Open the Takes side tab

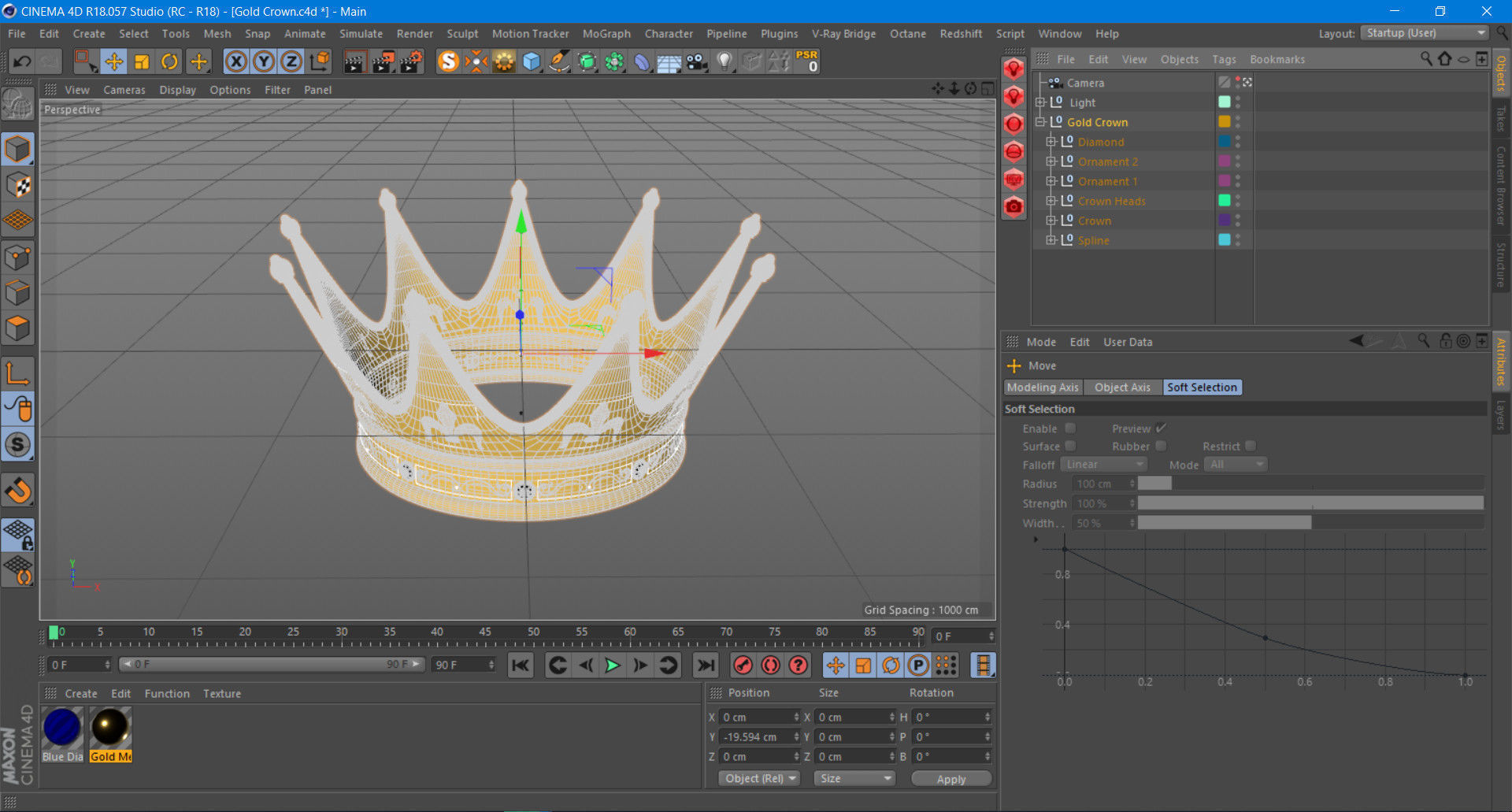tap(1501, 119)
